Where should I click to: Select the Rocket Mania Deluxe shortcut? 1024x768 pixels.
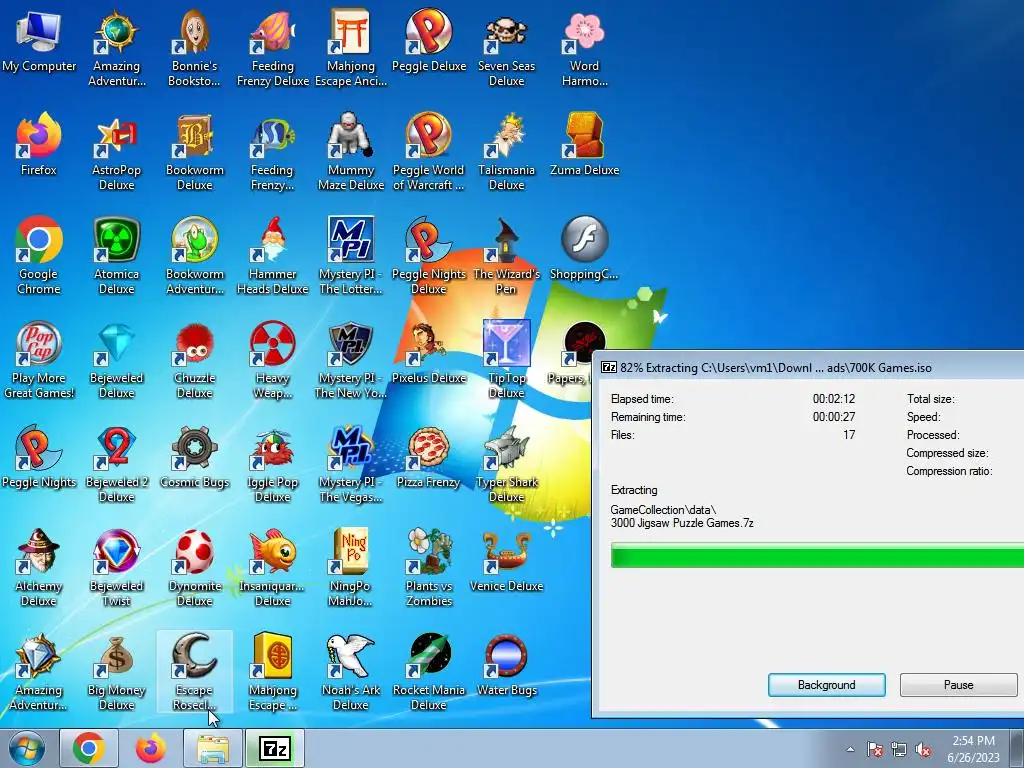(x=428, y=672)
